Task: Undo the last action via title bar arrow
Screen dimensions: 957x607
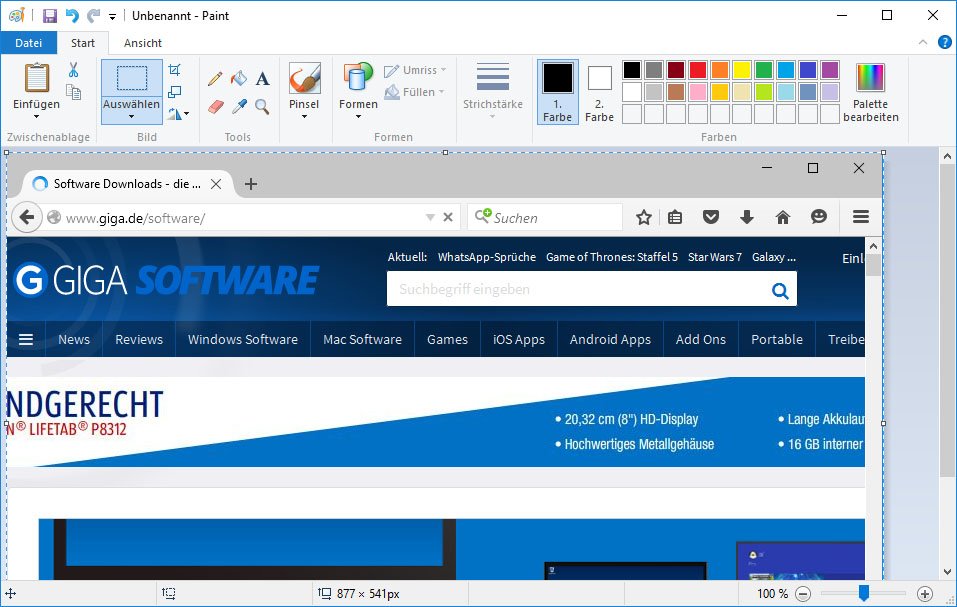Action: (x=72, y=15)
